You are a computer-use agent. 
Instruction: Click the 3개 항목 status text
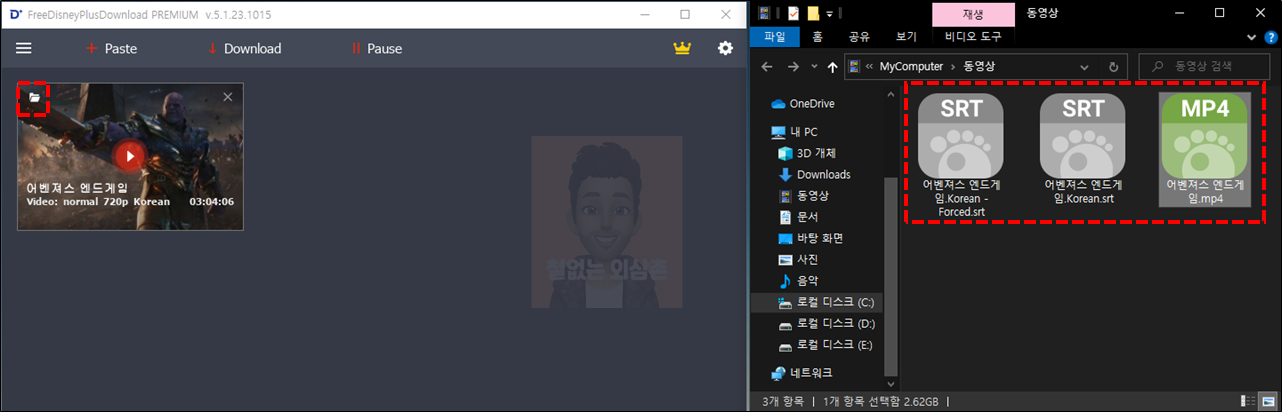click(784, 401)
